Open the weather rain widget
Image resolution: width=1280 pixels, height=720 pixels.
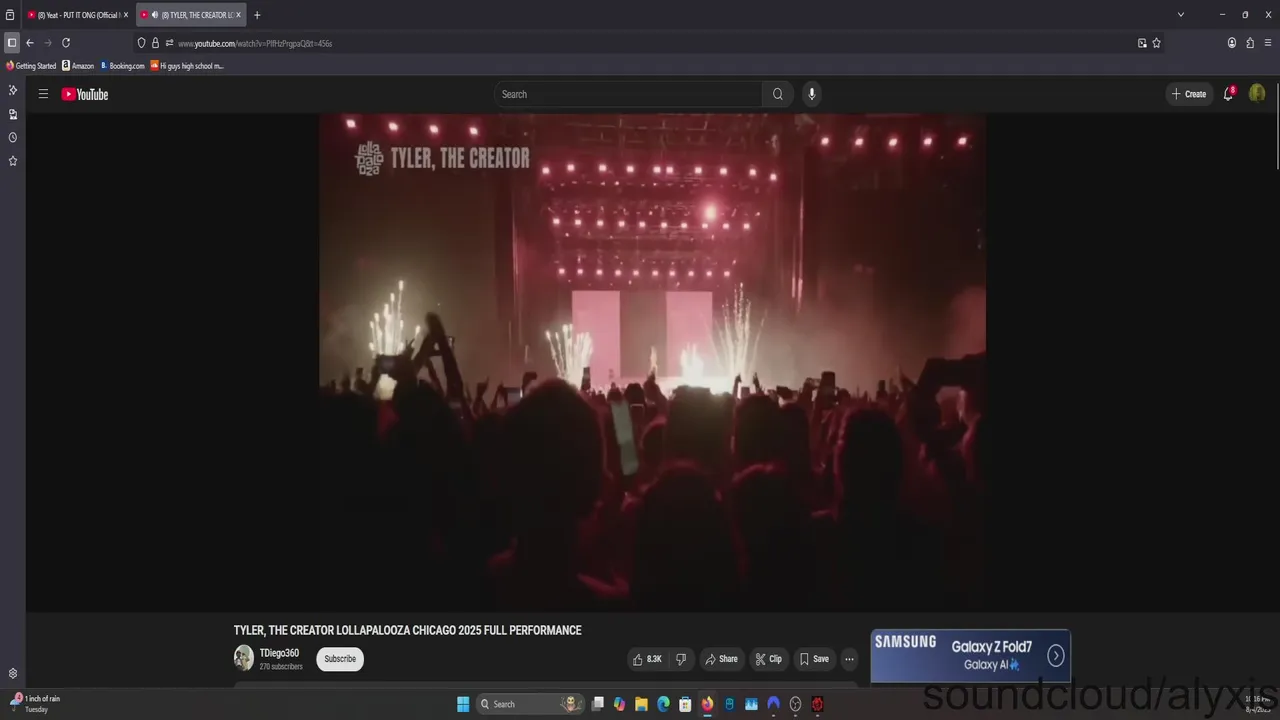(36, 703)
